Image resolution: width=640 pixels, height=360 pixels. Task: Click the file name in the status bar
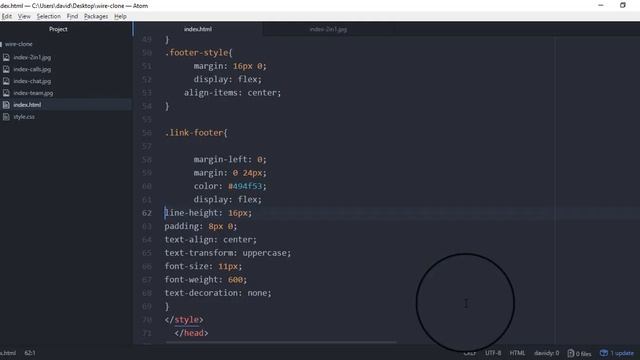8,353
